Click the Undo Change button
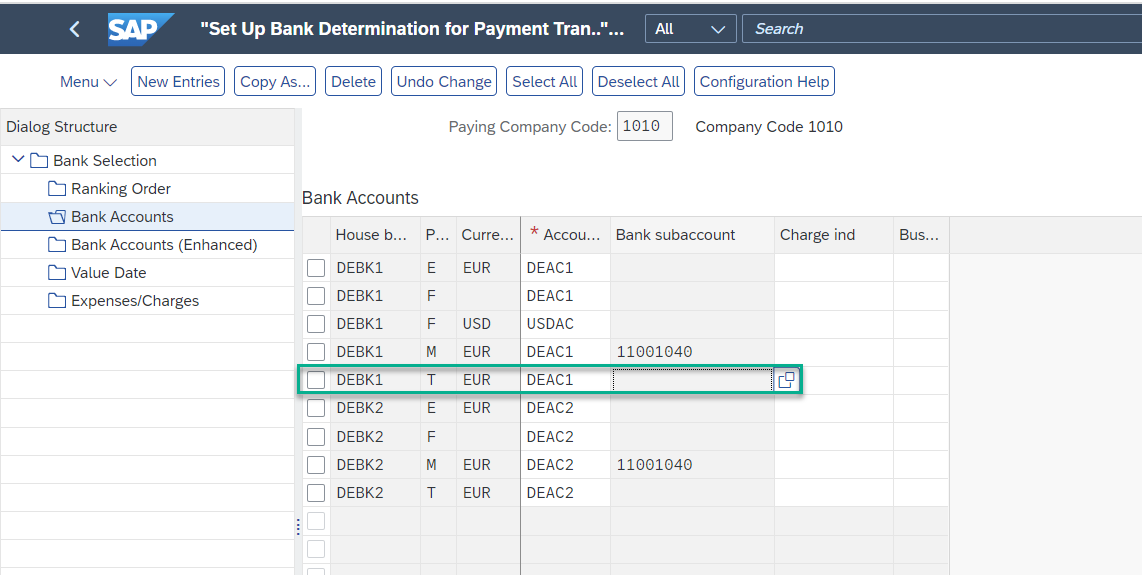Screen dimensions: 1142x575 point(444,82)
